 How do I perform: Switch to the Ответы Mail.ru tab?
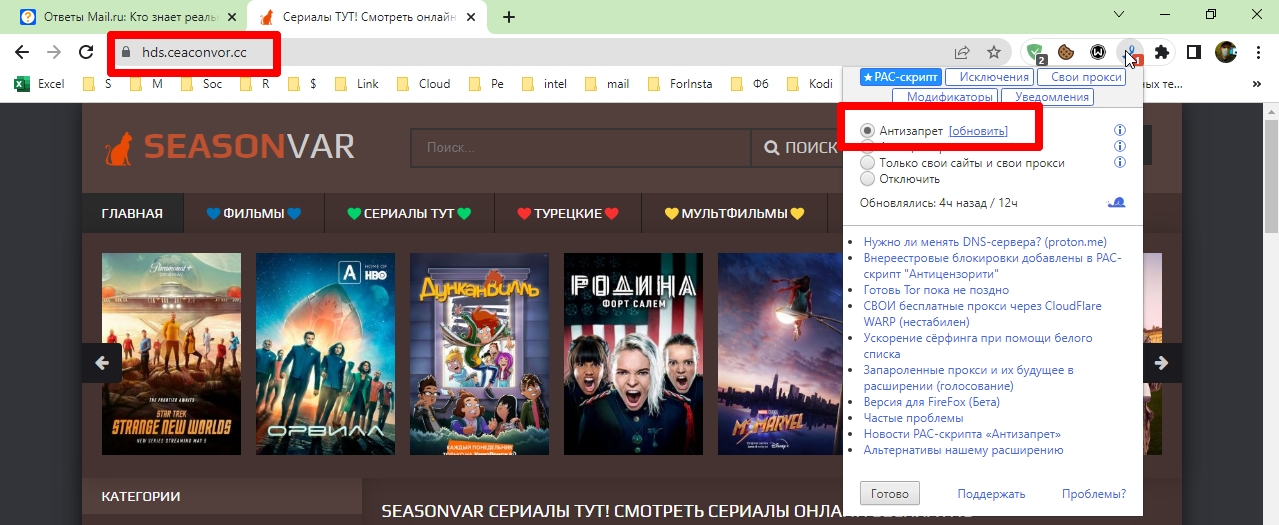(130, 17)
